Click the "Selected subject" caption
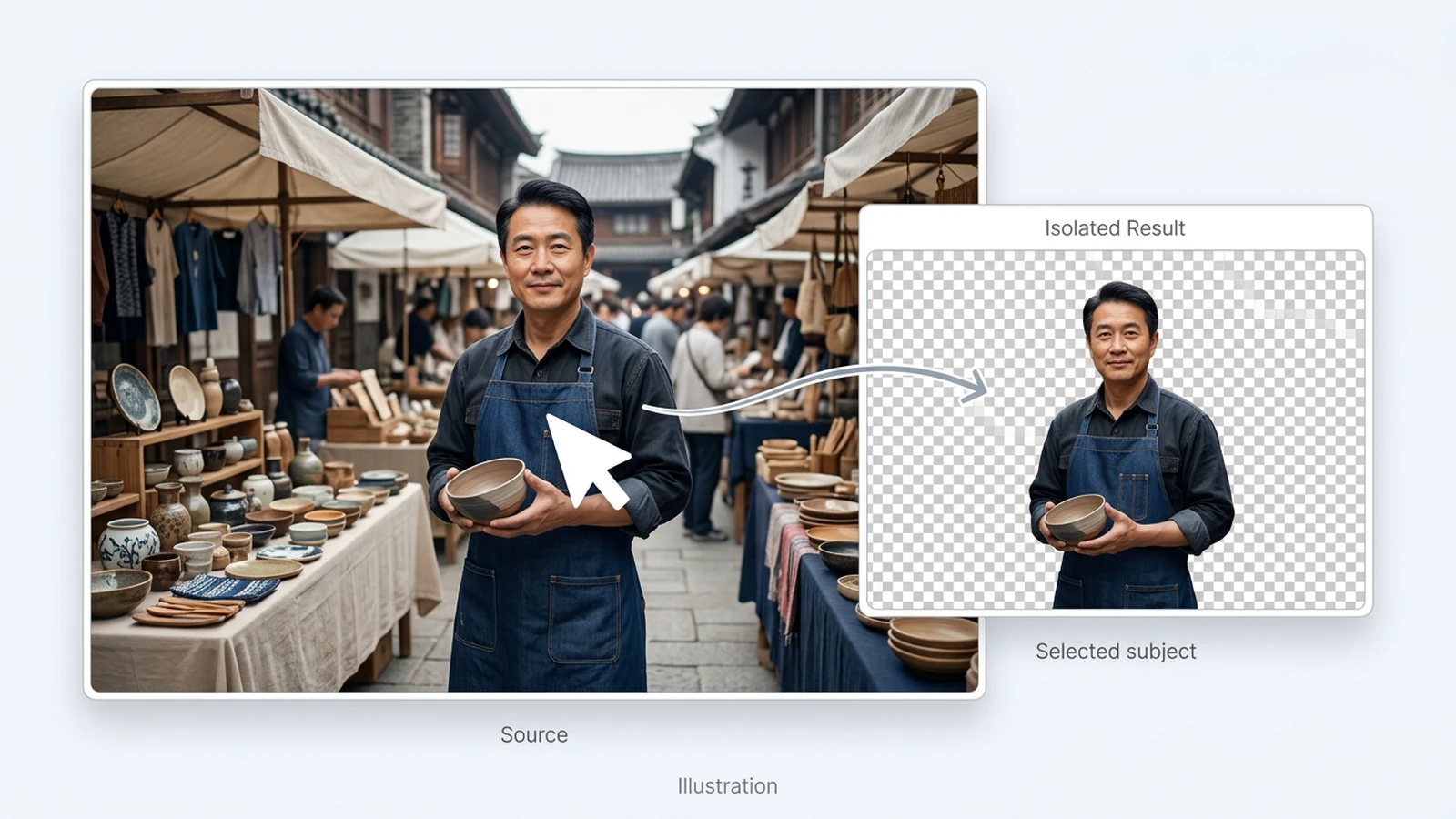 coord(1116,652)
